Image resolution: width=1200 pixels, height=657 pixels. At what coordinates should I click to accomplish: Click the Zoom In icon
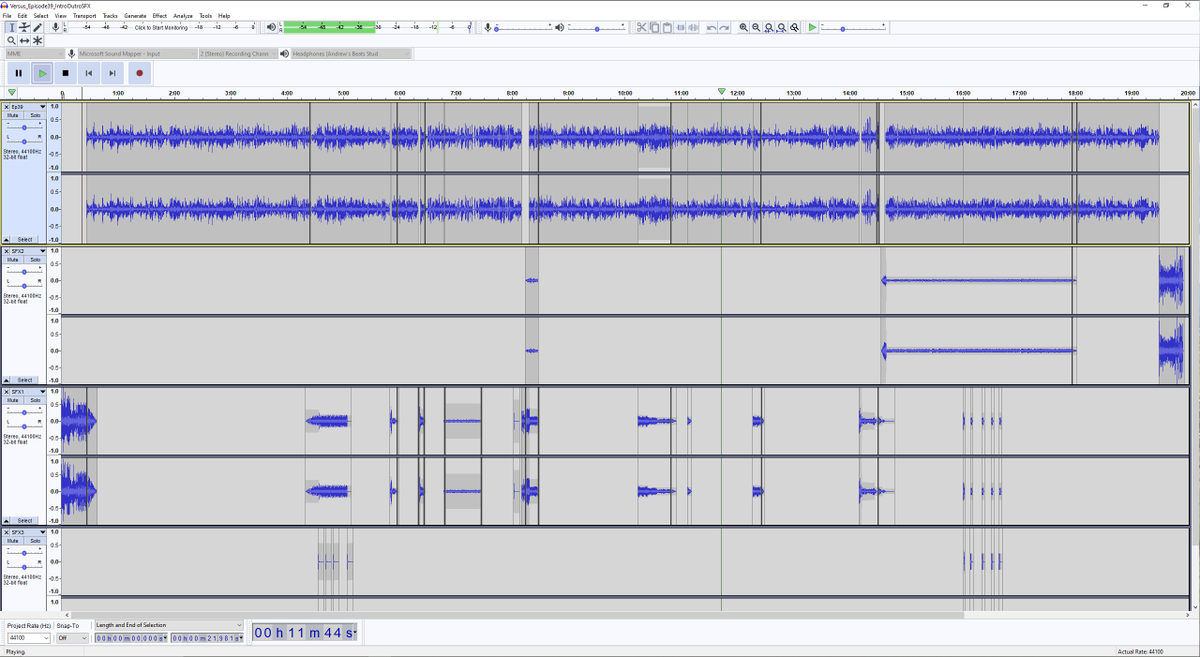click(744, 27)
